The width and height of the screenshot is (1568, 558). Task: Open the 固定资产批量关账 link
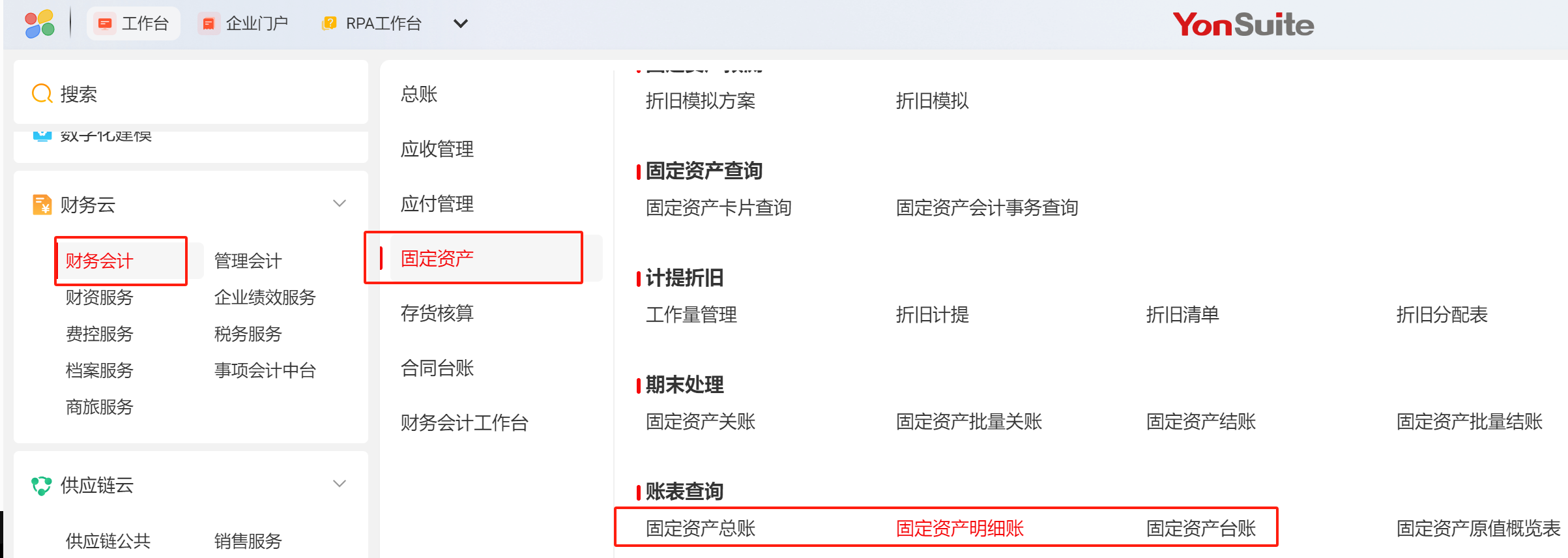[969, 421]
